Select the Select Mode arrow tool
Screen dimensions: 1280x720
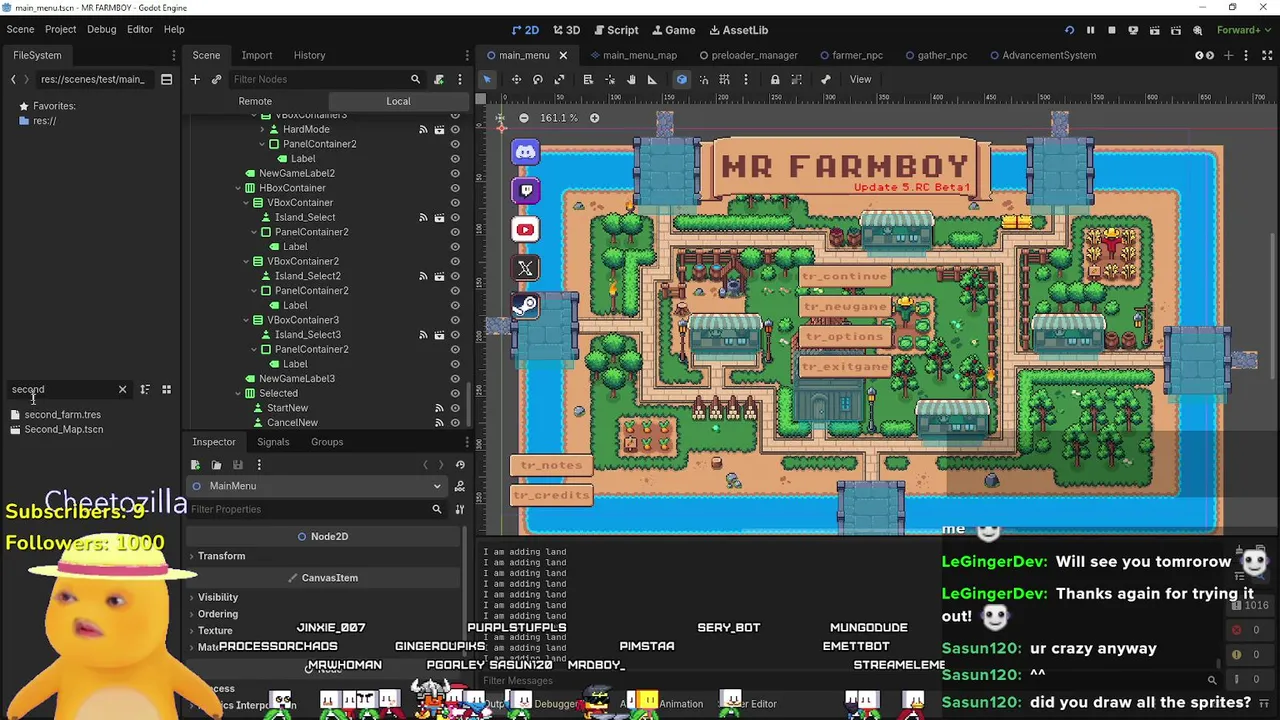coord(487,79)
